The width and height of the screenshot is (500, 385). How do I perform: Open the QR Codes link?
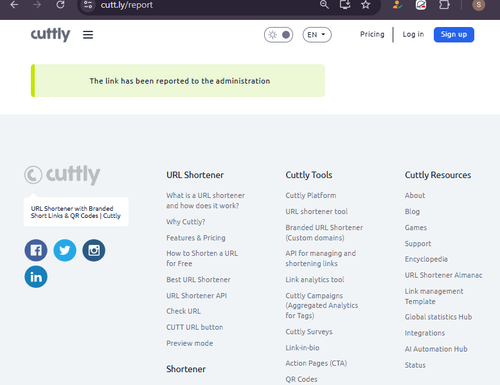301,379
